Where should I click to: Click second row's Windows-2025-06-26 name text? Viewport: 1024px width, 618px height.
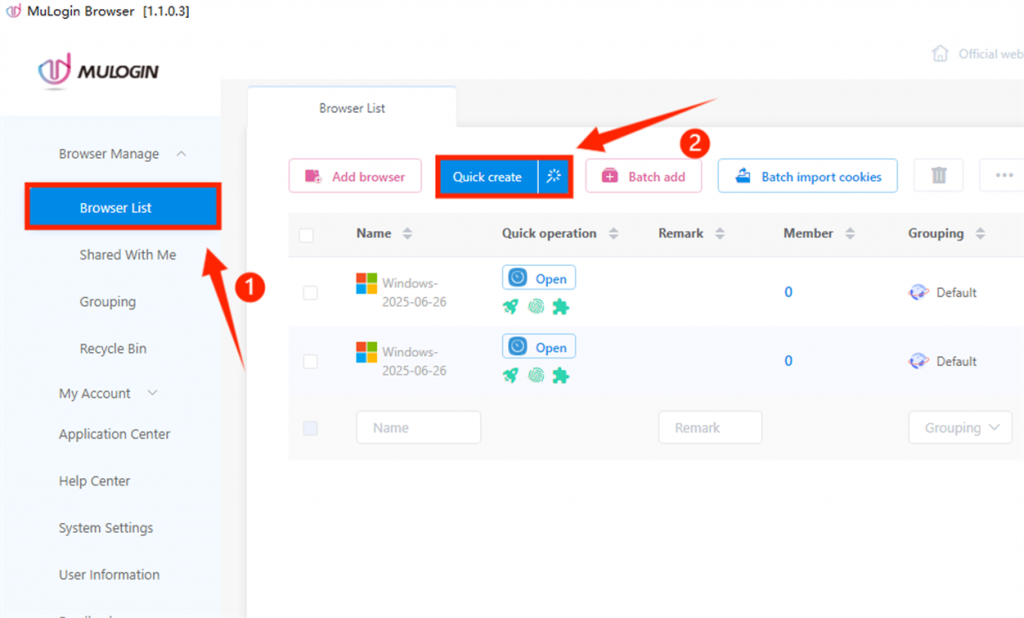(x=414, y=361)
